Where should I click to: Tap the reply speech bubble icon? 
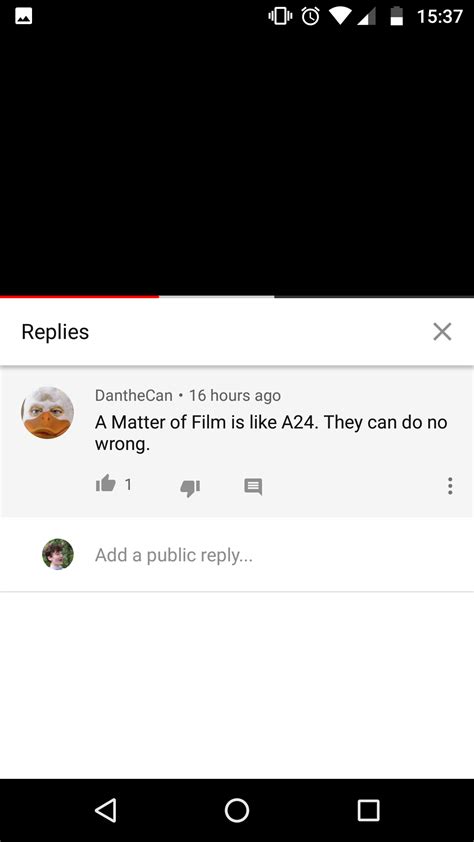pos(253,487)
